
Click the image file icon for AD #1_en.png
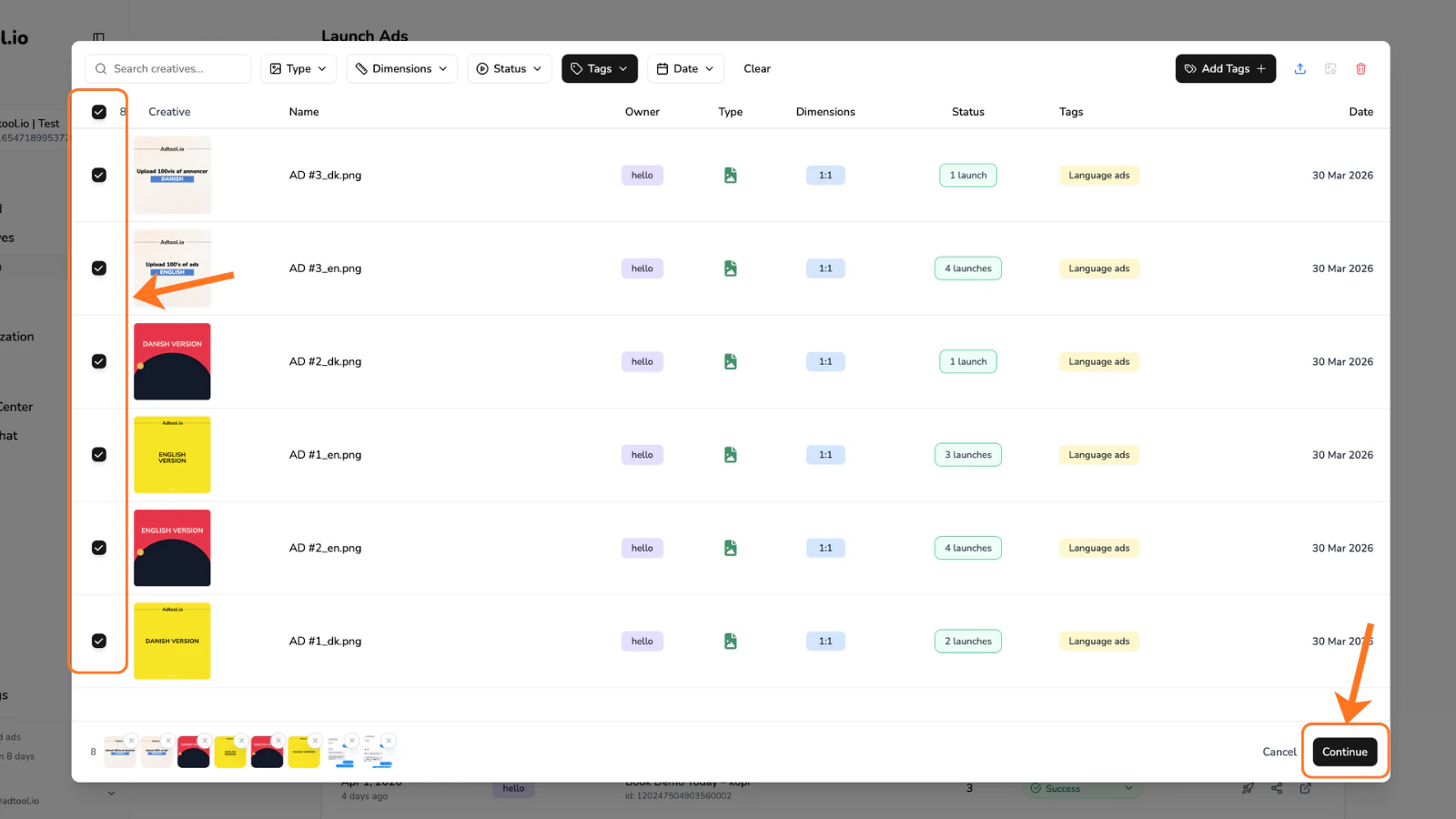730,455
